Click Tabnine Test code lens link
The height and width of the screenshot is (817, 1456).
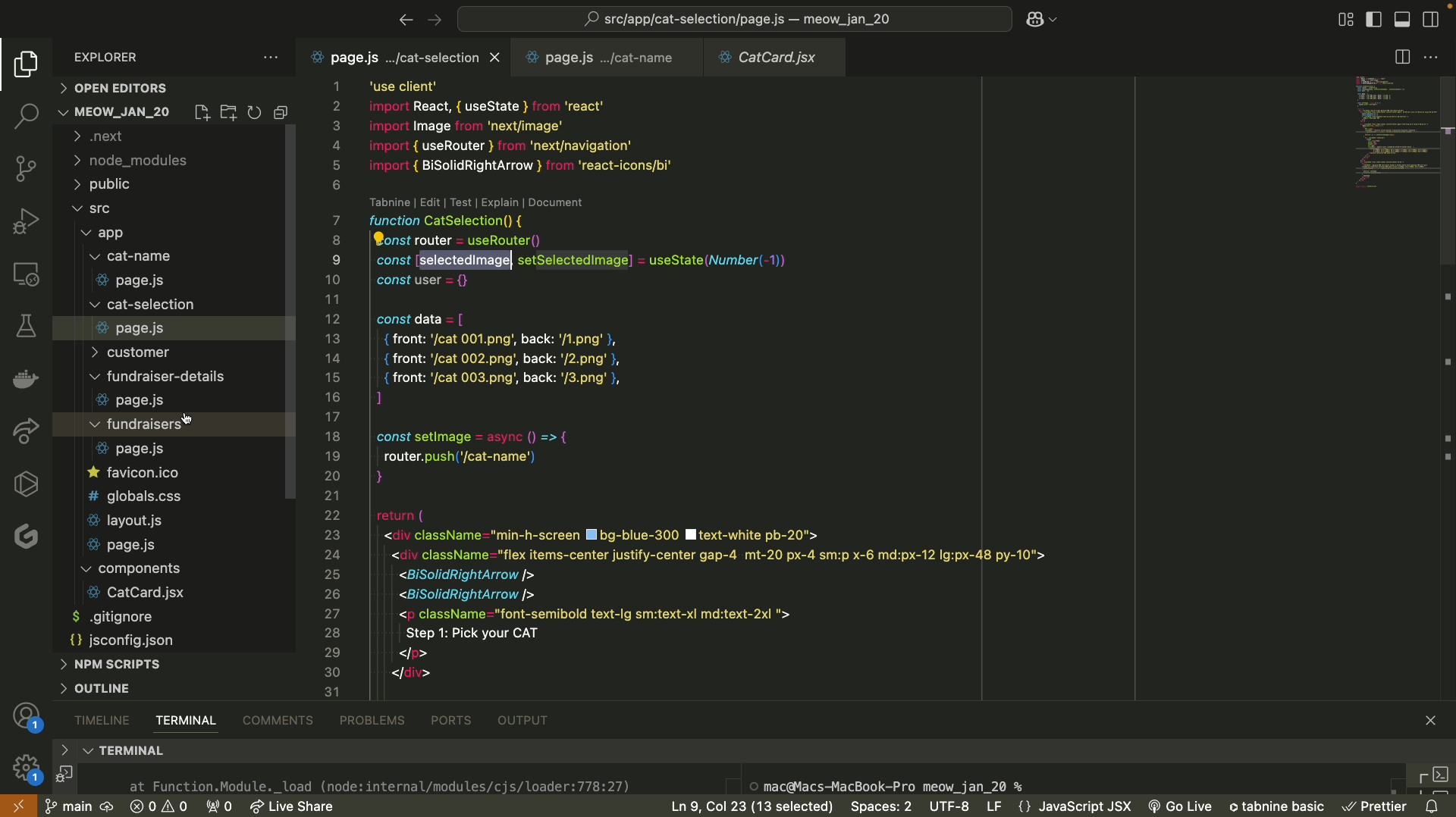click(x=460, y=202)
